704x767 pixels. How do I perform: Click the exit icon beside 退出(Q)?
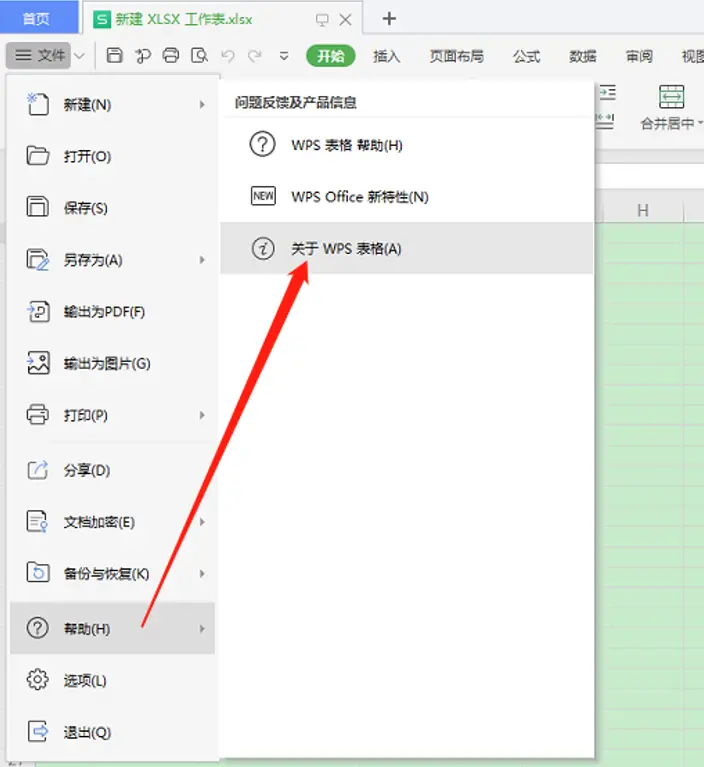pos(38,732)
